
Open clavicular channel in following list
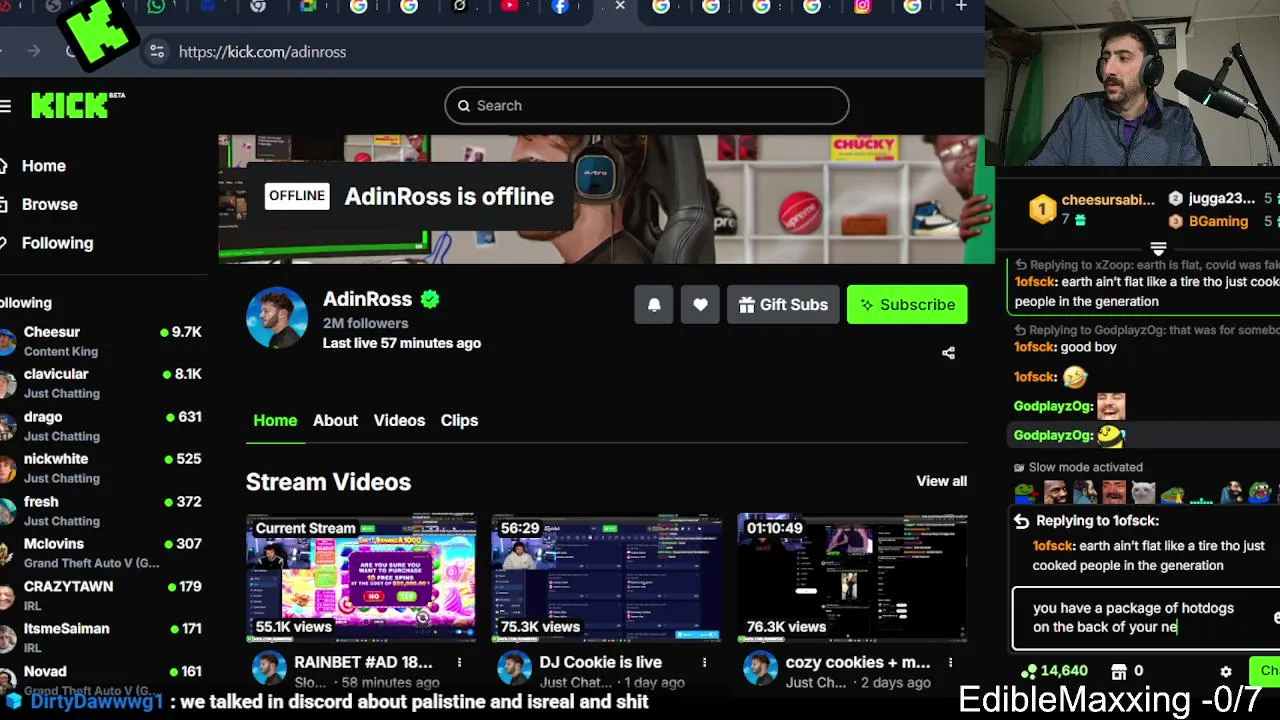(x=101, y=383)
